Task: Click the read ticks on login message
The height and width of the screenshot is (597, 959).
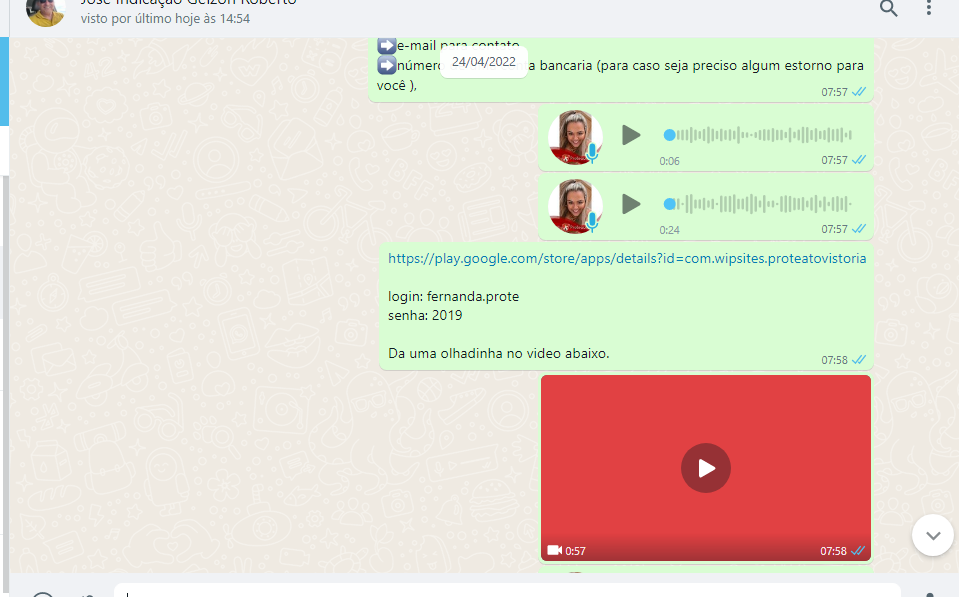Action: click(858, 360)
